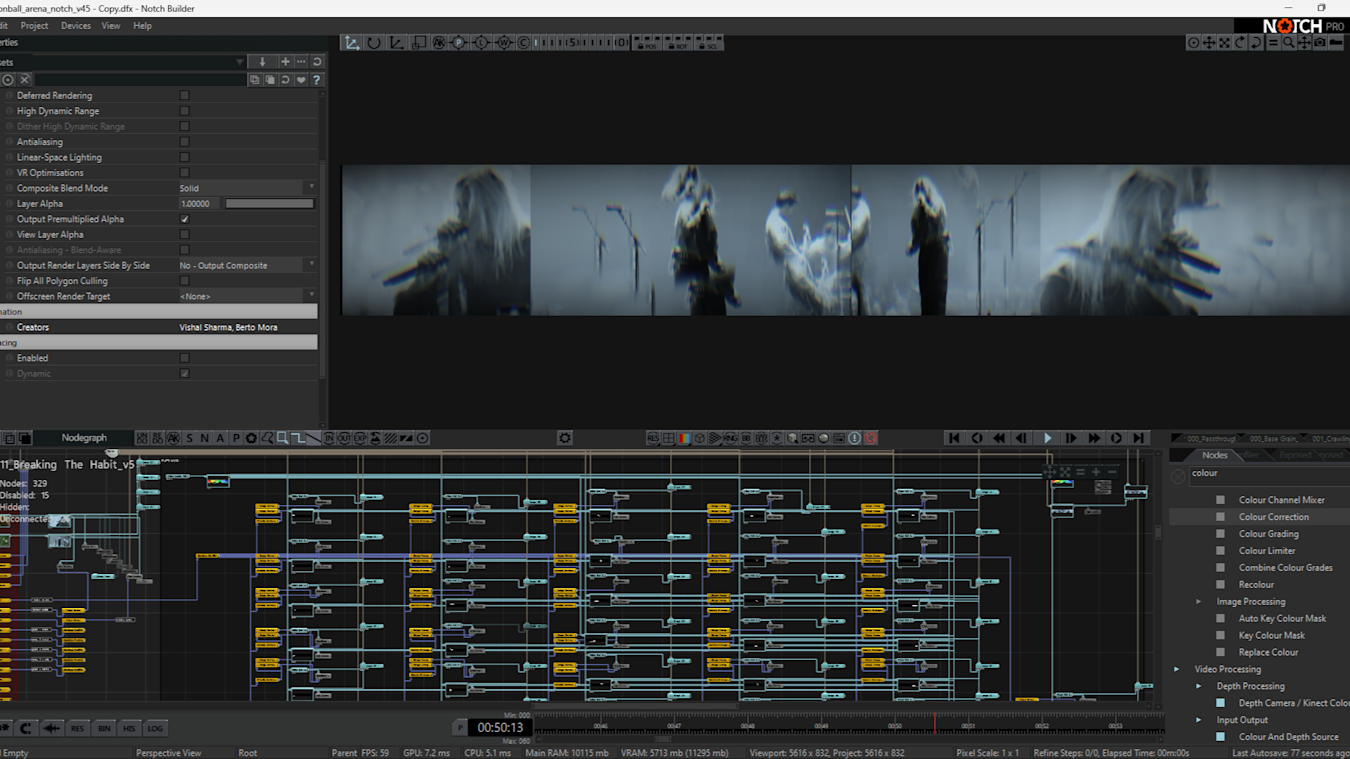This screenshot has width=1350, height=759.
Task: Open the Devices menu
Action: 76,26
